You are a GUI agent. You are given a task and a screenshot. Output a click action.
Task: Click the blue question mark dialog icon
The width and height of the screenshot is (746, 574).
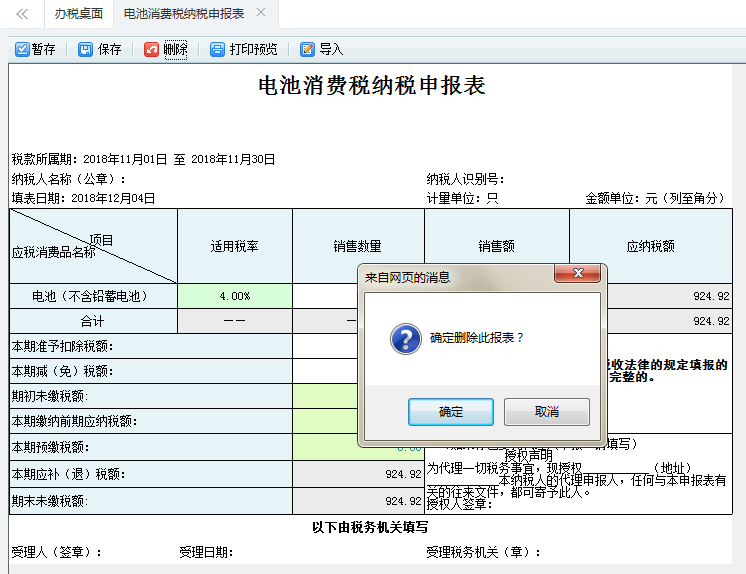tap(405, 338)
